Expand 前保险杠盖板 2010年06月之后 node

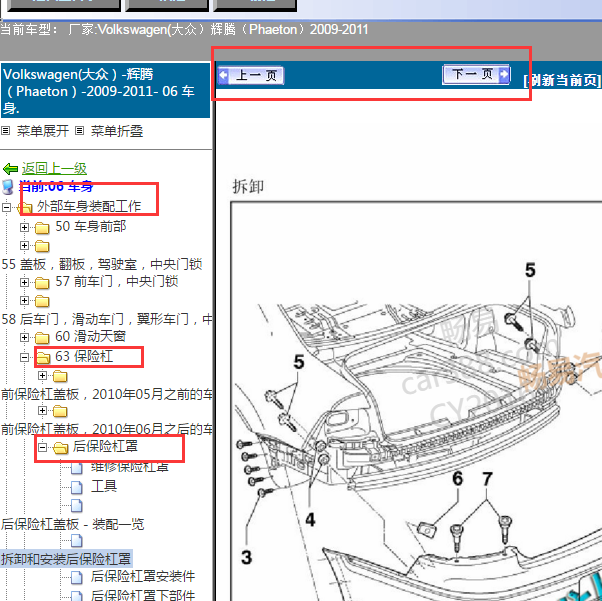click(x=43, y=411)
